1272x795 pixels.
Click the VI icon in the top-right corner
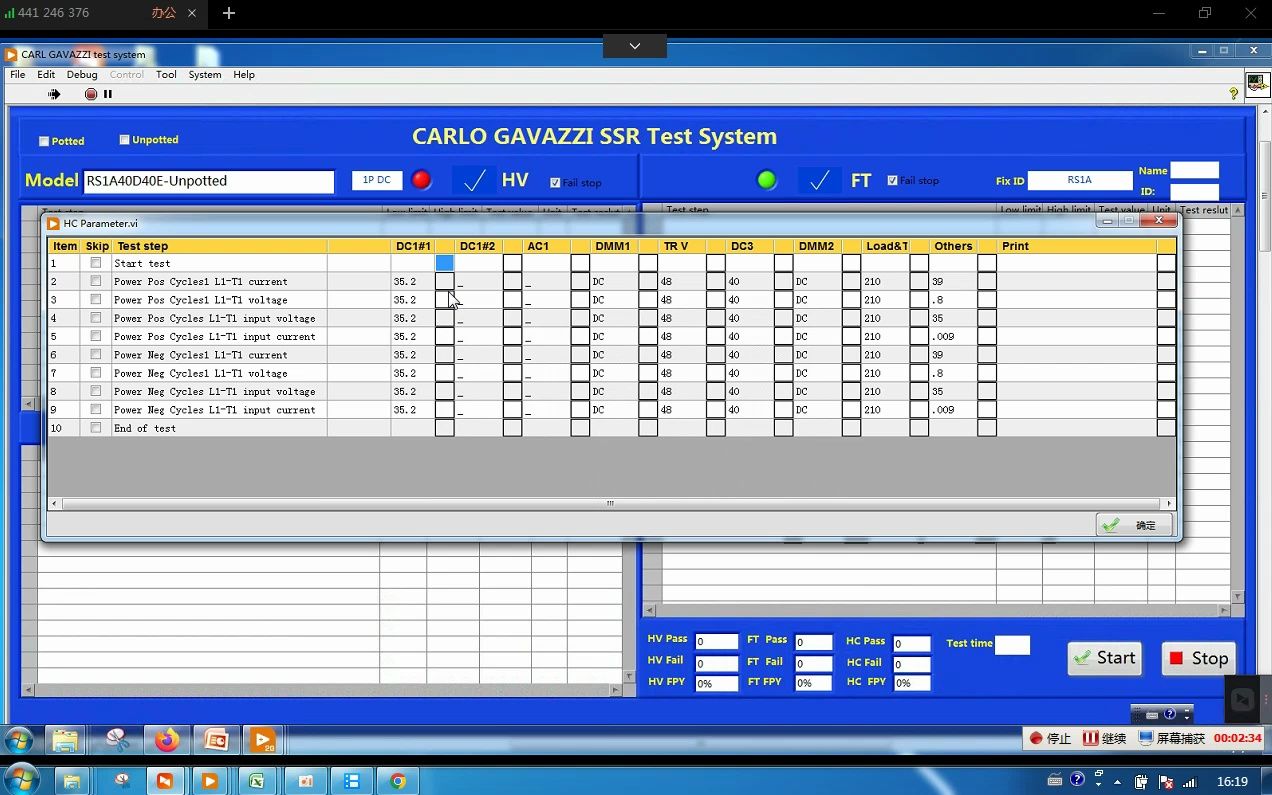pyautogui.click(x=1257, y=84)
